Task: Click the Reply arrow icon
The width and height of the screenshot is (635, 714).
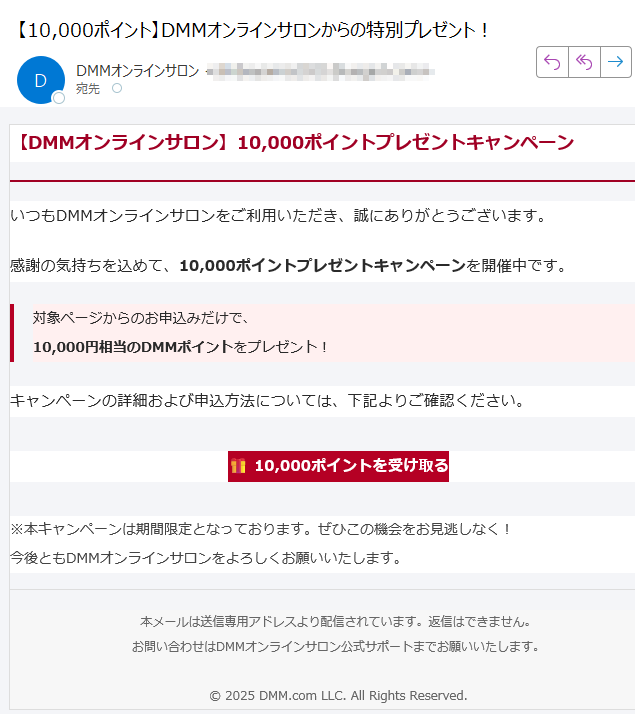Action: 552,62
